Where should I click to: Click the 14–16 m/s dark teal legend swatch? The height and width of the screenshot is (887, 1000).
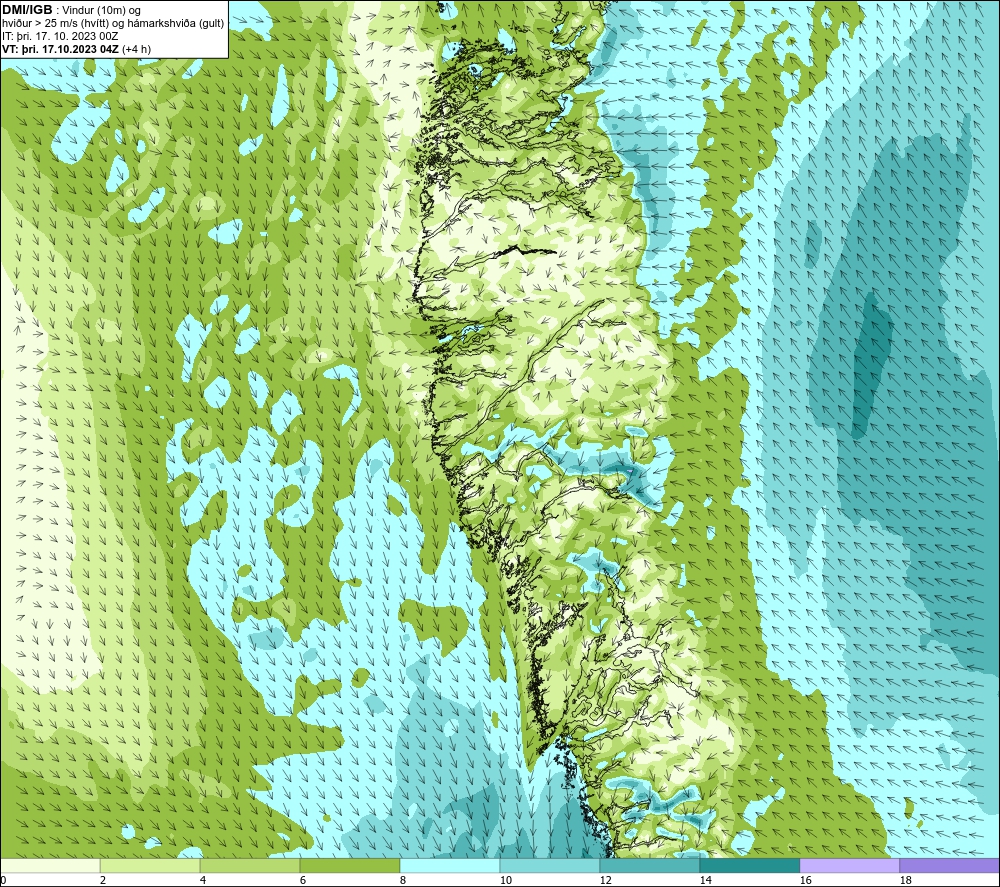tap(749, 865)
